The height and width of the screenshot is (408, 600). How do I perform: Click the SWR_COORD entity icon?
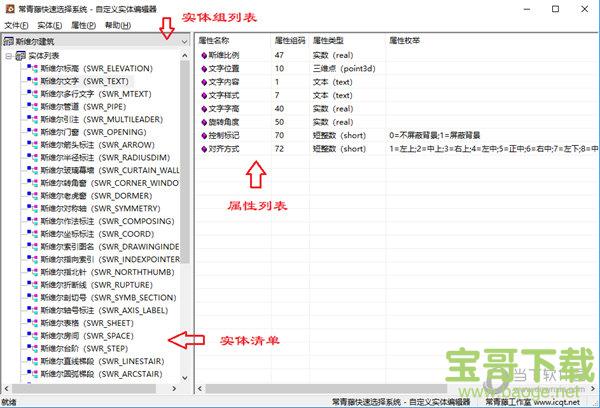click(32, 234)
